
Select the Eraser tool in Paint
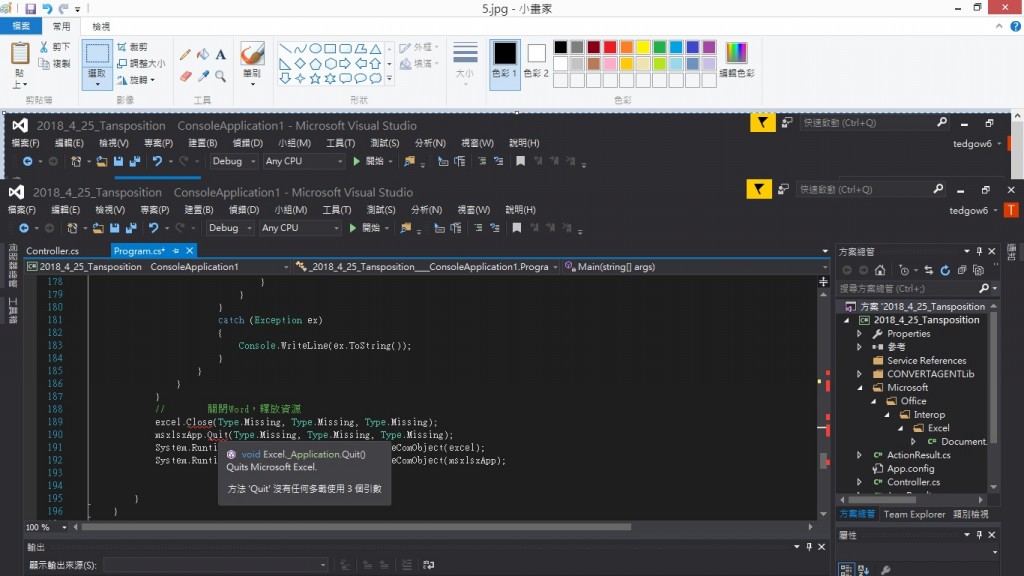click(185, 76)
